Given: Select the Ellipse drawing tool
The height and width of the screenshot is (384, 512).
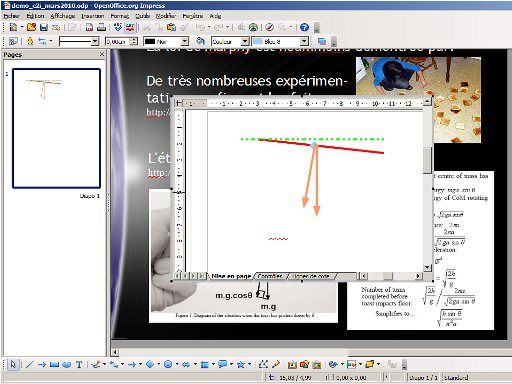Looking at the screenshot, I should (x=67, y=365).
